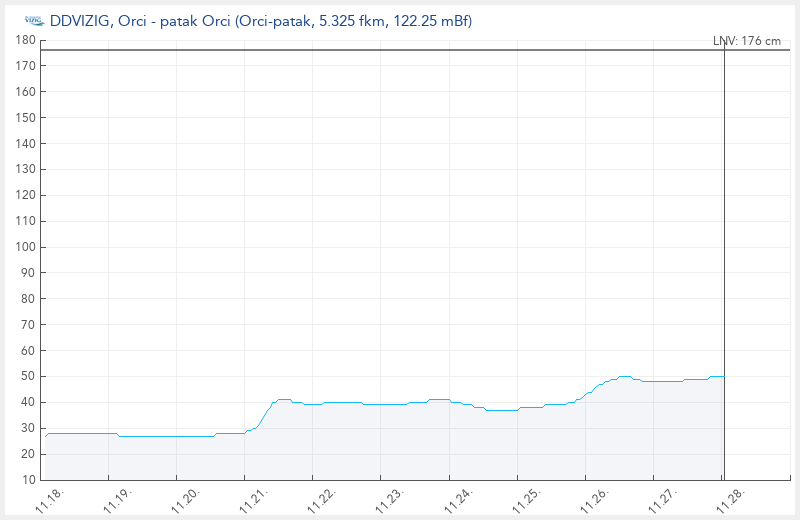This screenshot has height=520, width=800.
Task: Click the 11.22. date tick label
Action: pyautogui.click(x=322, y=500)
